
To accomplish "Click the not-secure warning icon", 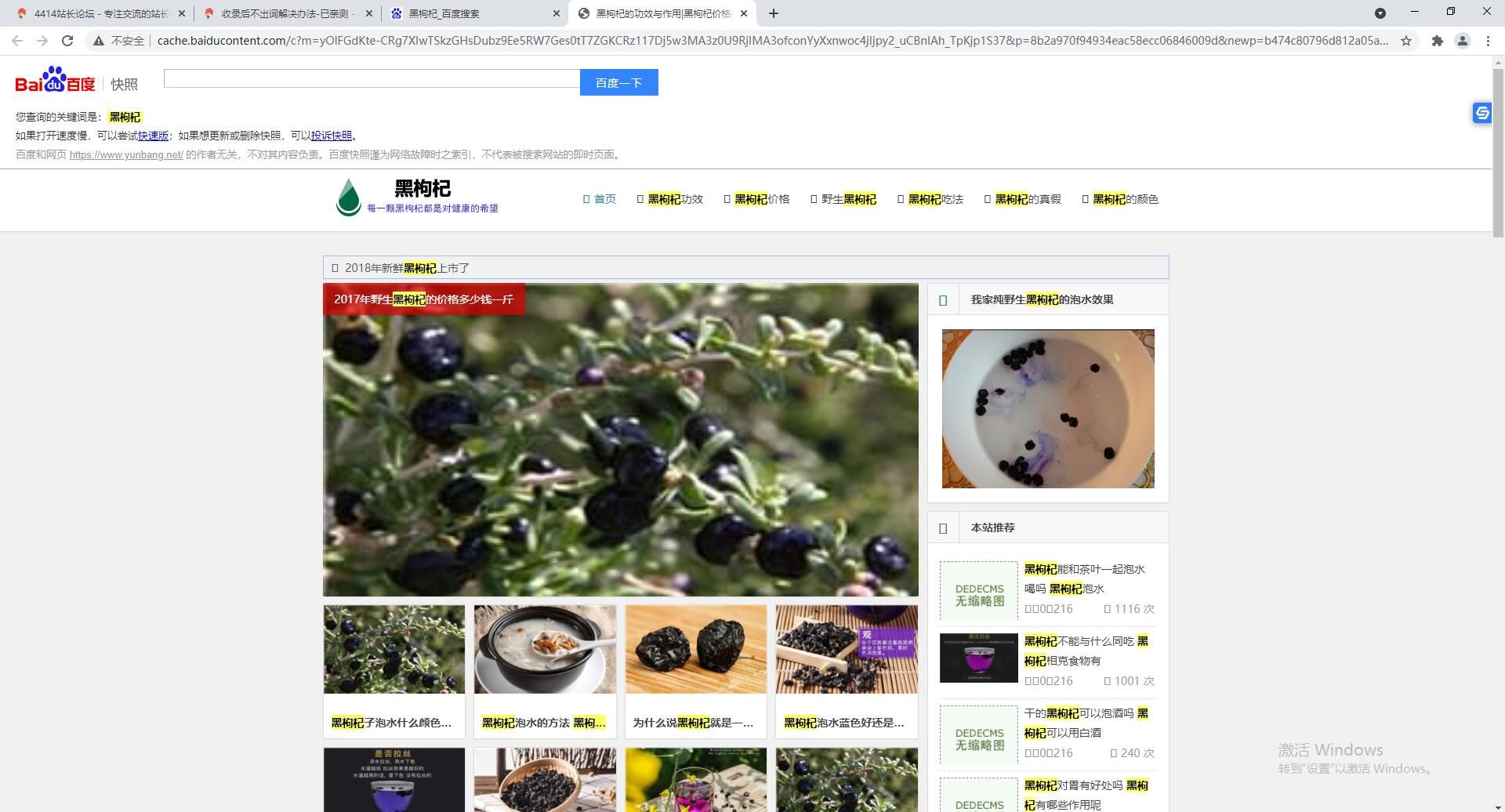I will (x=99, y=41).
